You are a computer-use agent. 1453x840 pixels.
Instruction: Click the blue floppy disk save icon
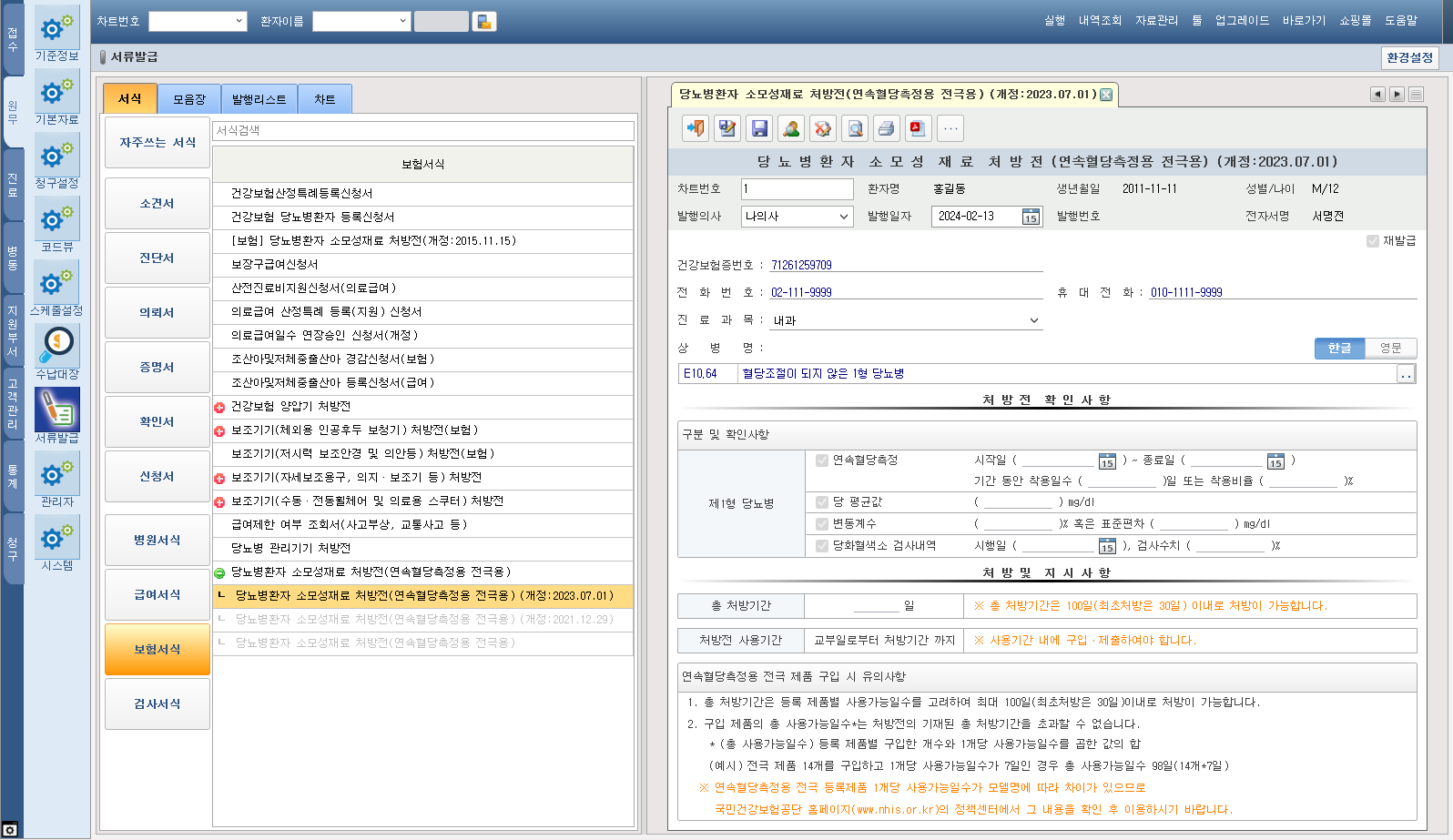[x=759, y=129]
